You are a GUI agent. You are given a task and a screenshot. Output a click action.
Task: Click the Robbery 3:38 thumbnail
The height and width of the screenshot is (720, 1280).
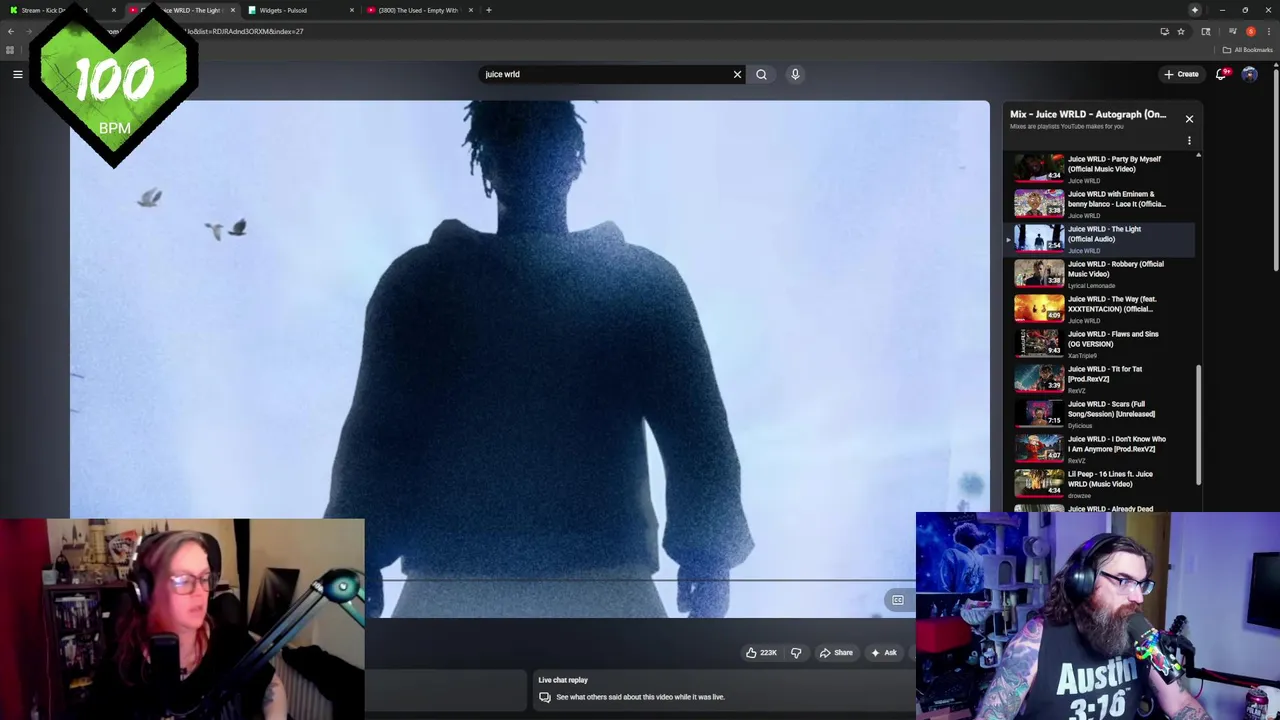click(1039, 273)
